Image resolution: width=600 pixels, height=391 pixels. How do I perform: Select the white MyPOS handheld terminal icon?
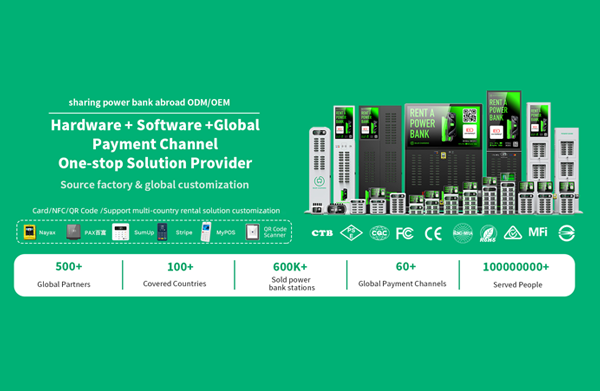pyautogui.click(x=206, y=232)
